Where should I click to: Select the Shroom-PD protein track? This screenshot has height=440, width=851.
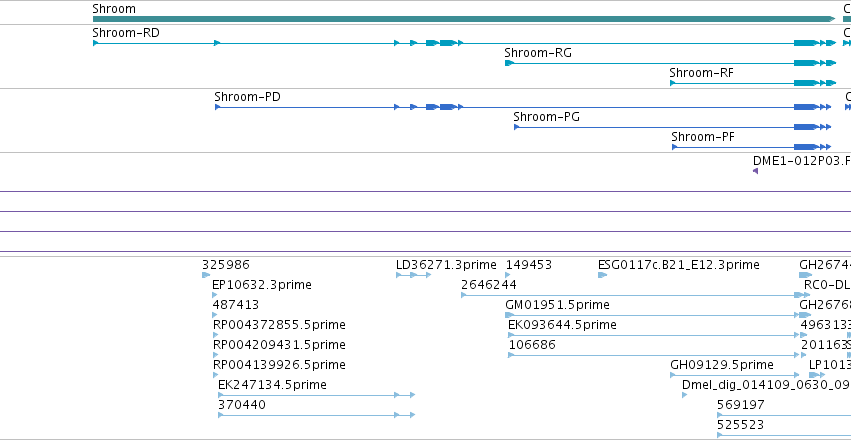(x=523, y=107)
